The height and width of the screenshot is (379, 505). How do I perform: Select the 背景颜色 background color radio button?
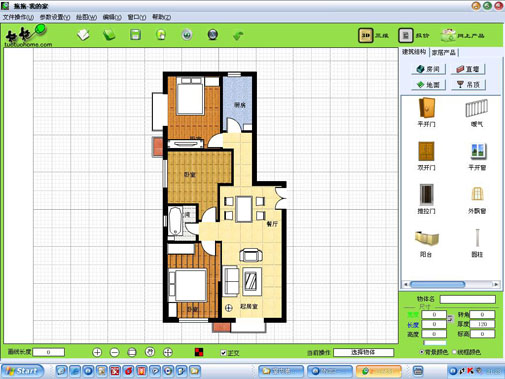[422, 352]
